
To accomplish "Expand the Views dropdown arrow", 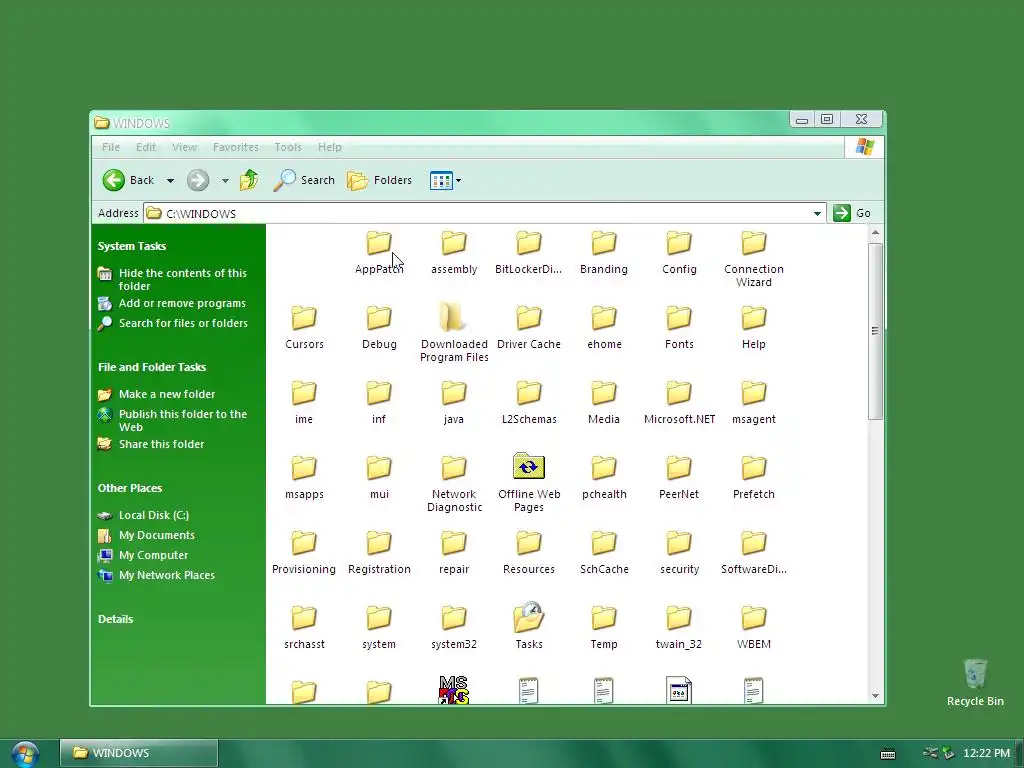I will (458, 181).
